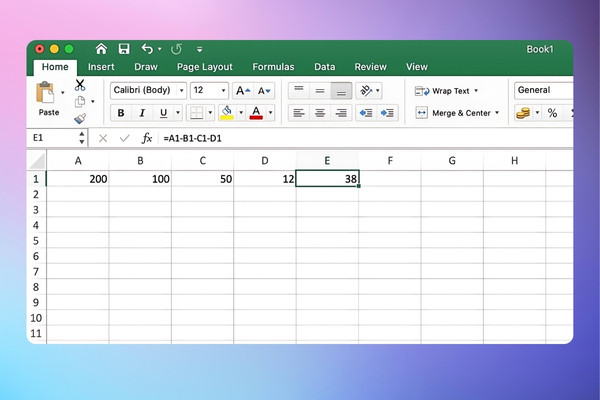Expand accounting format currency arrow
The height and width of the screenshot is (400, 600).
(x=537, y=113)
